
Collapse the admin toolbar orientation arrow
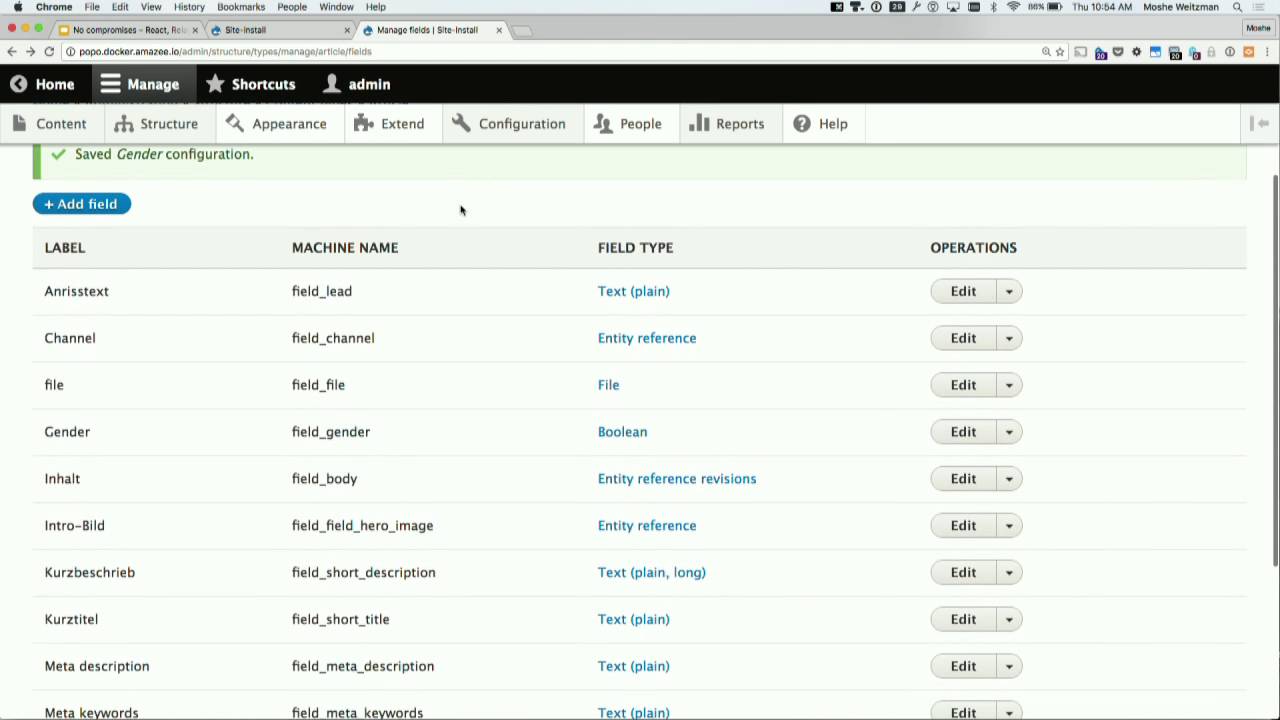pos(1260,124)
